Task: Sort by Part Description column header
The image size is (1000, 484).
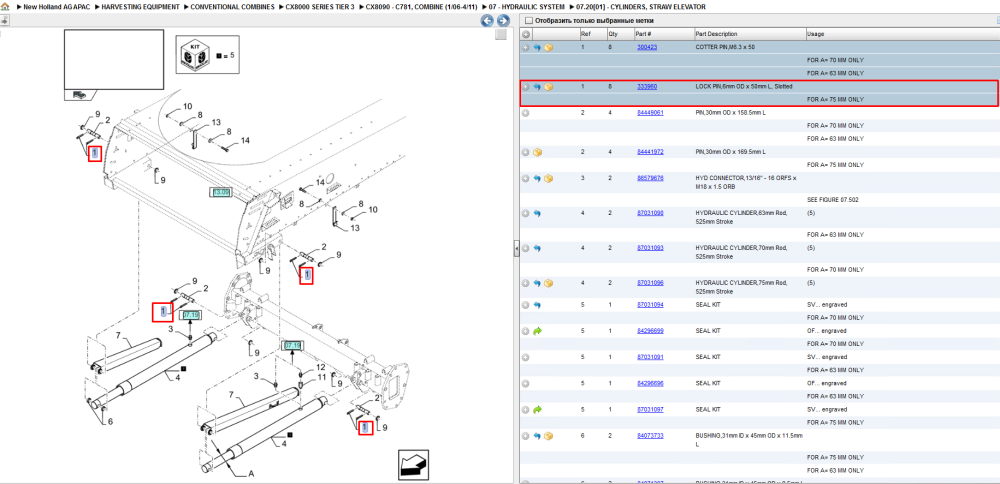Action: pos(716,34)
